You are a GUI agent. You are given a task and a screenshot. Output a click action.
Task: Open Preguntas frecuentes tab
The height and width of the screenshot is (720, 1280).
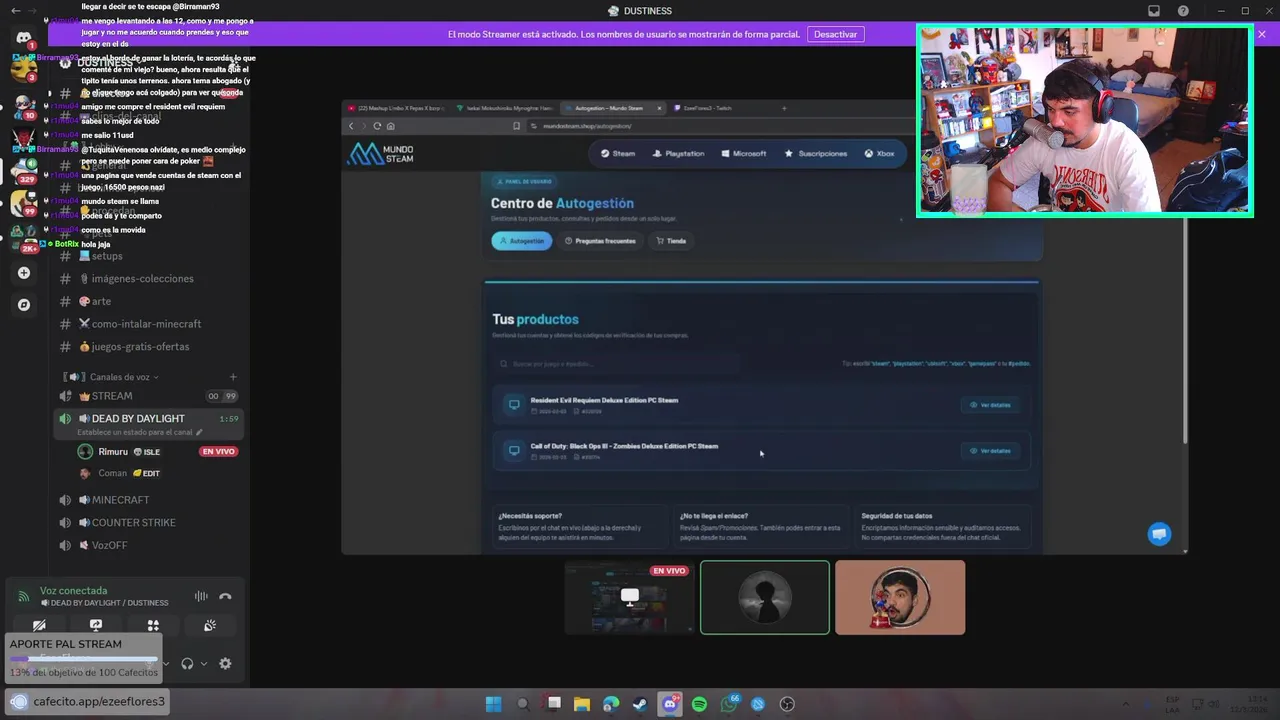pos(600,241)
